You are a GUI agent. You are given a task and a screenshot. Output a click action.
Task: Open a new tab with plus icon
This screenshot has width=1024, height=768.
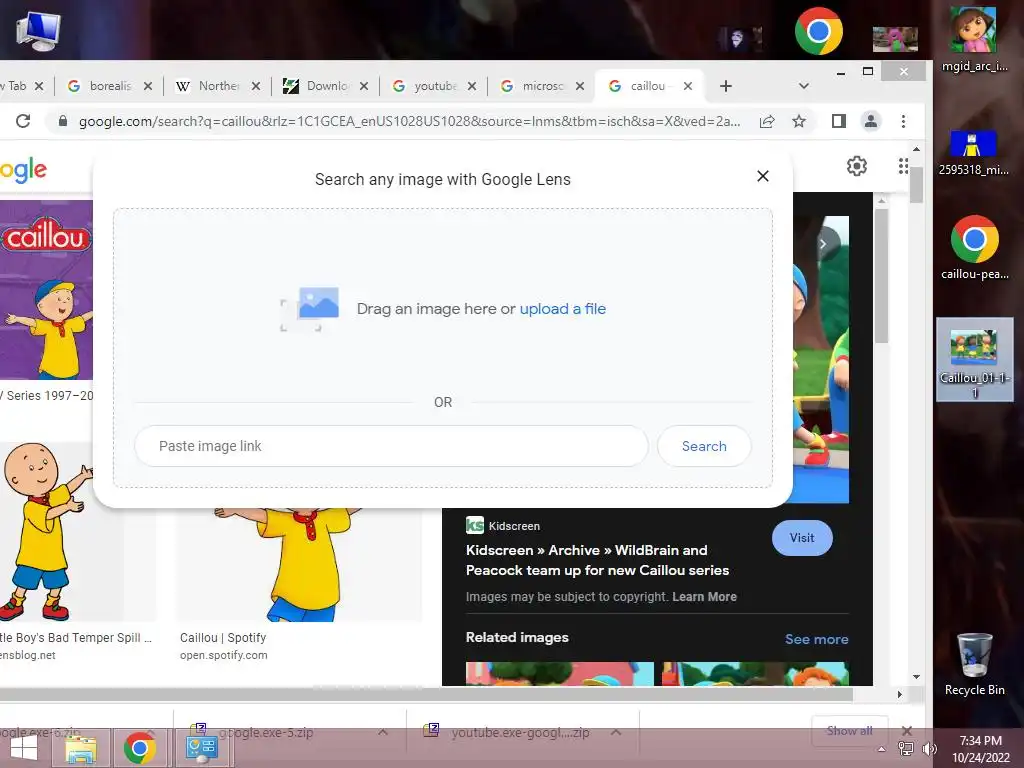coord(726,86)
